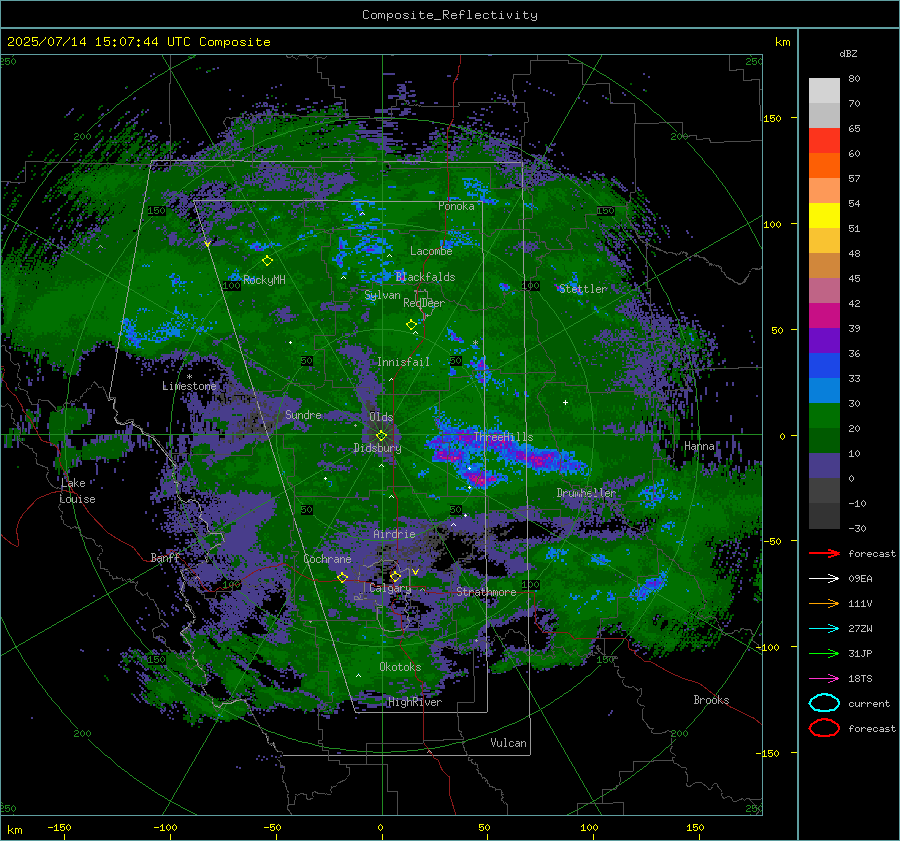Pick the slate purple 0-10 dBZ swatch
Viewport: 900px width, 841px height.
pos(824,466)
